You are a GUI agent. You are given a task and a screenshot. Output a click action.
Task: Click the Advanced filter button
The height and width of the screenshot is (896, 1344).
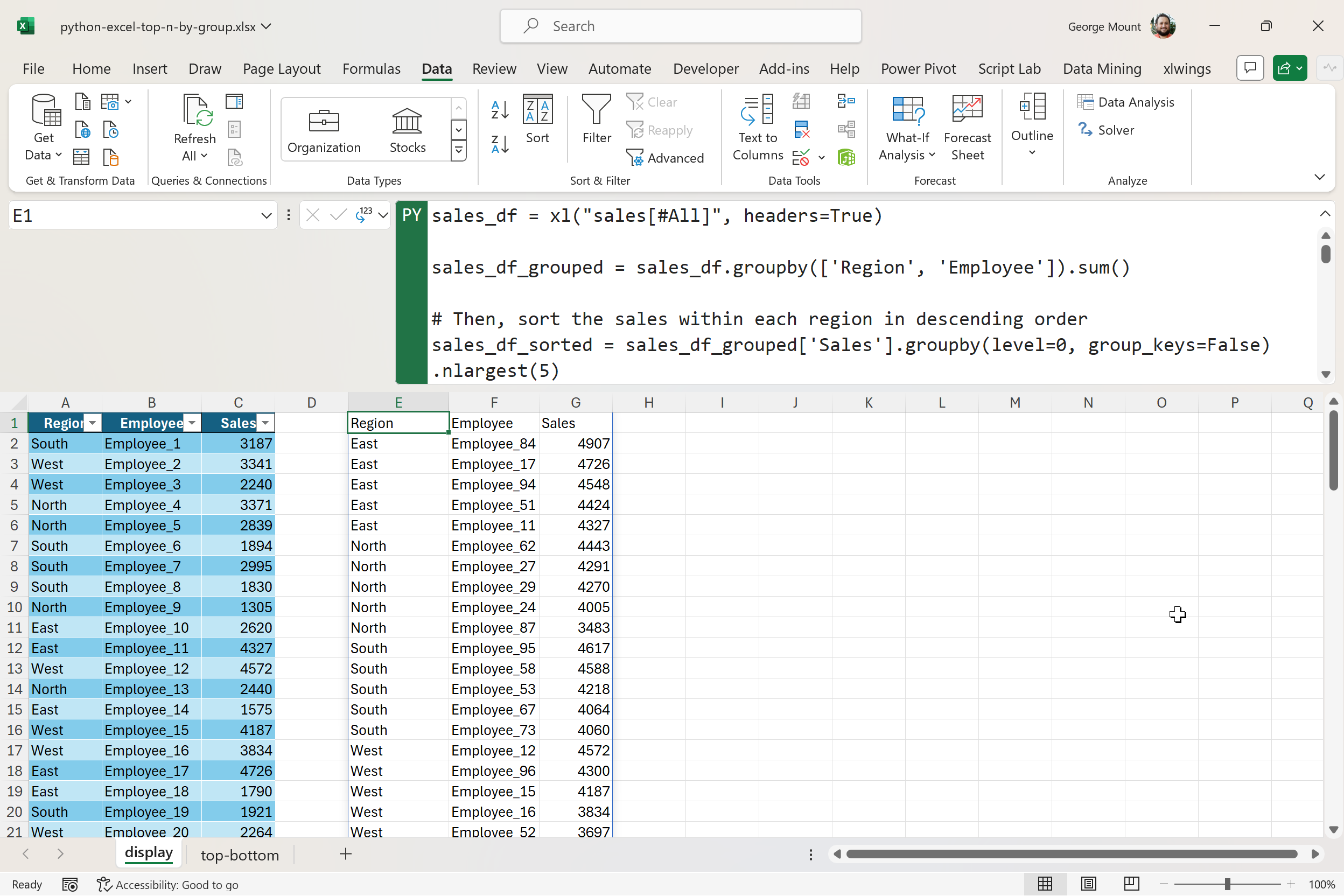click(665, 158)
